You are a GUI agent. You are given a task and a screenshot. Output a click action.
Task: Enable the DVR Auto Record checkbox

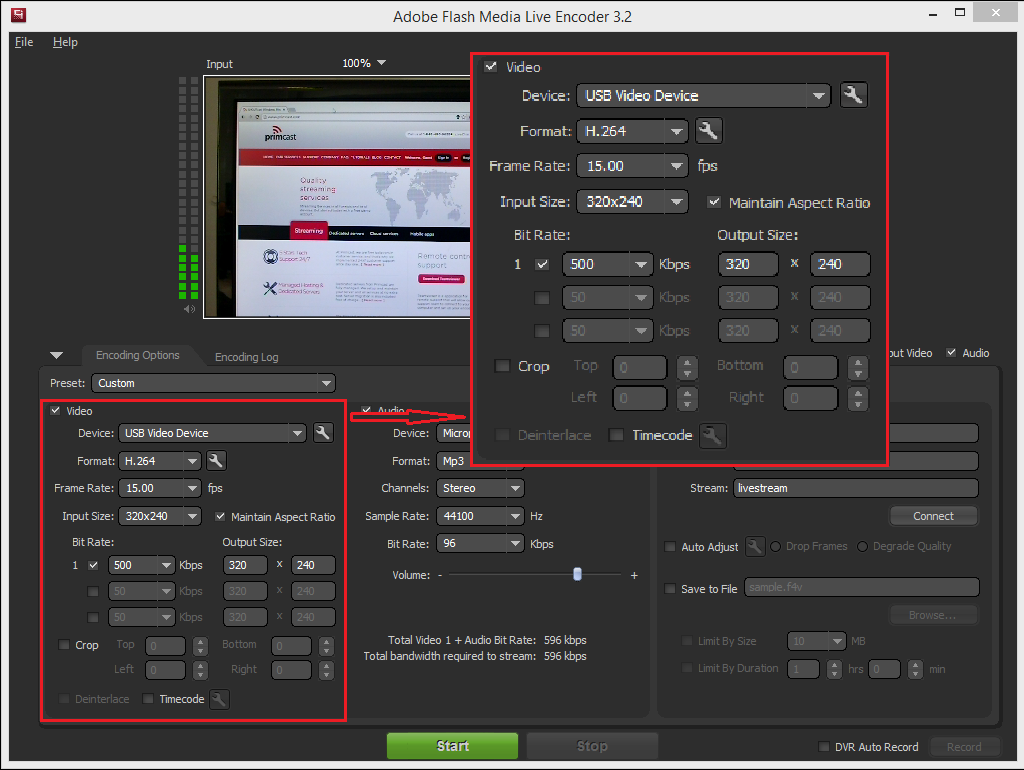coord(824,746)
